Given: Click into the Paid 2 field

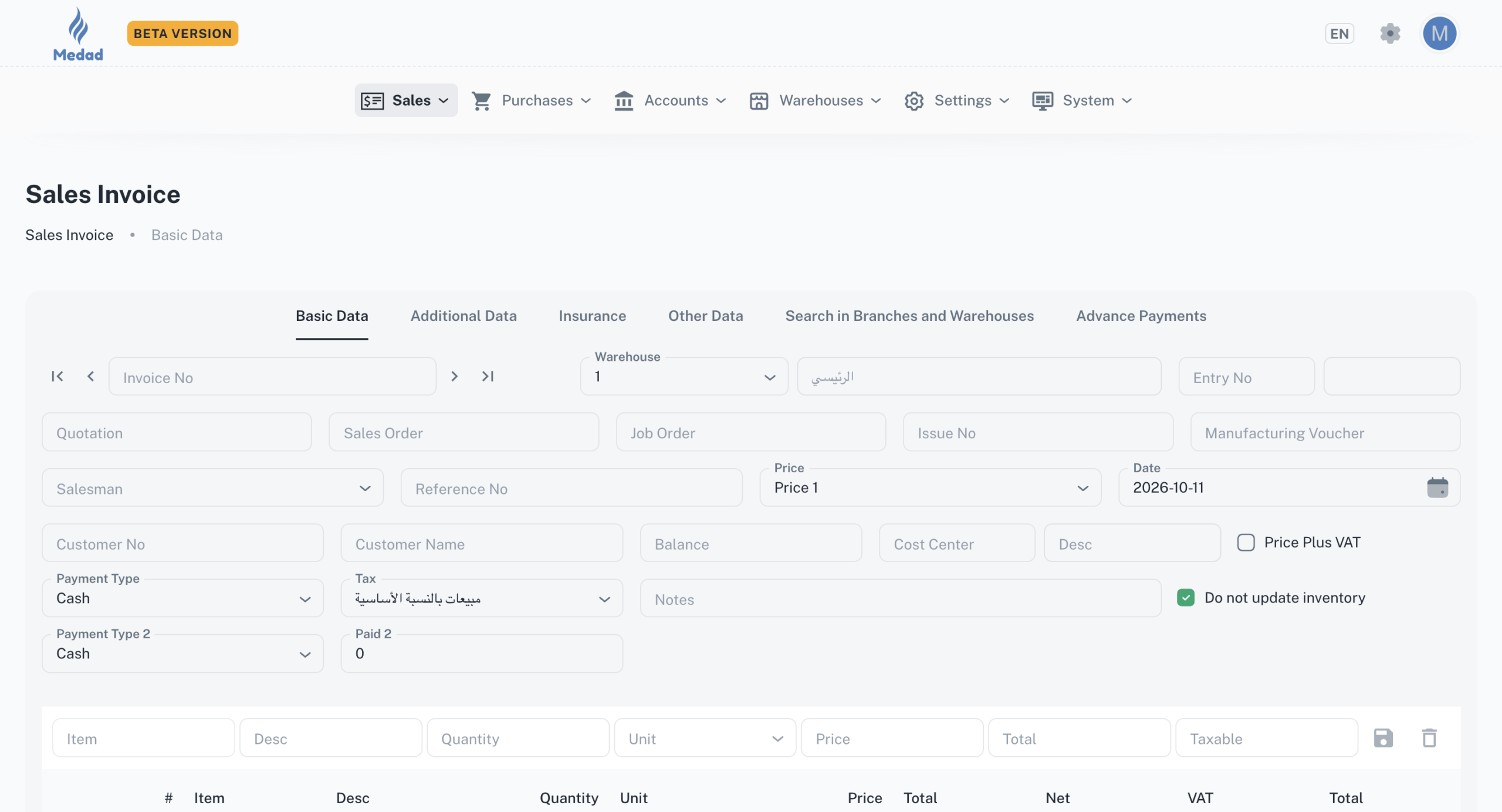Looking at the screenshot, I should pyautogui.click(x=482, y=653).
